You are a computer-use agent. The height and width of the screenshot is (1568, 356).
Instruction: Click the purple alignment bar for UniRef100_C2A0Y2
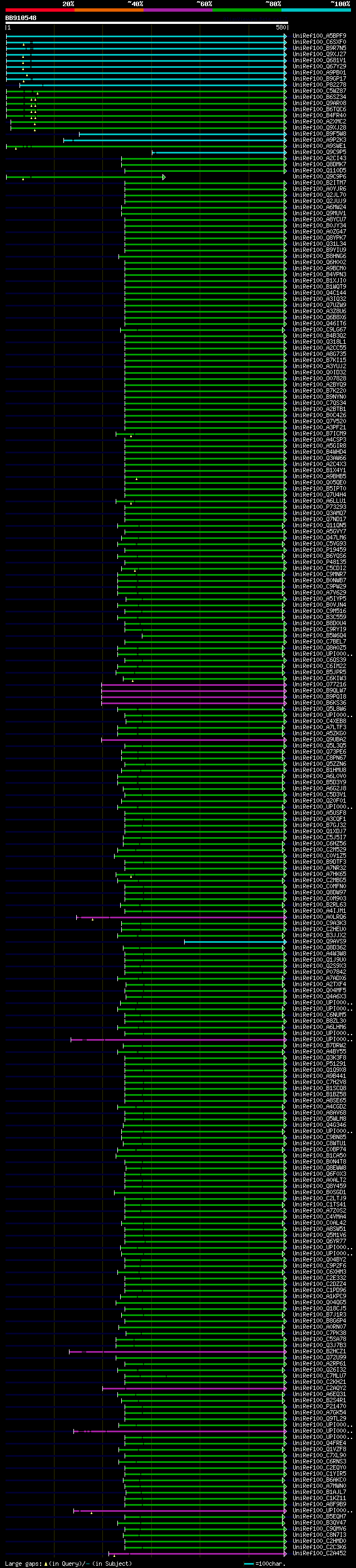click(x=194, y=1388)
